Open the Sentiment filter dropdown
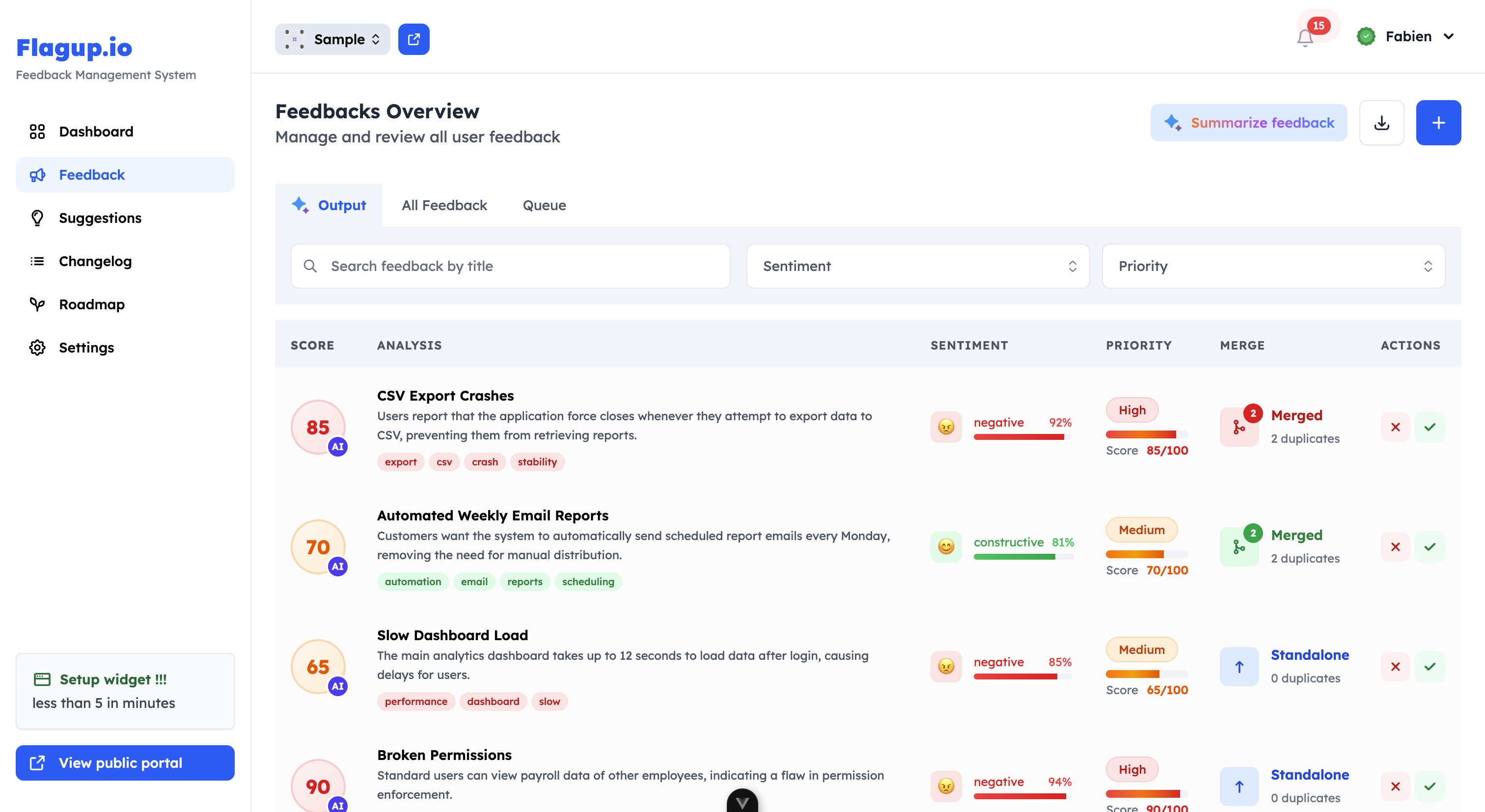 [x=918, y=266]
